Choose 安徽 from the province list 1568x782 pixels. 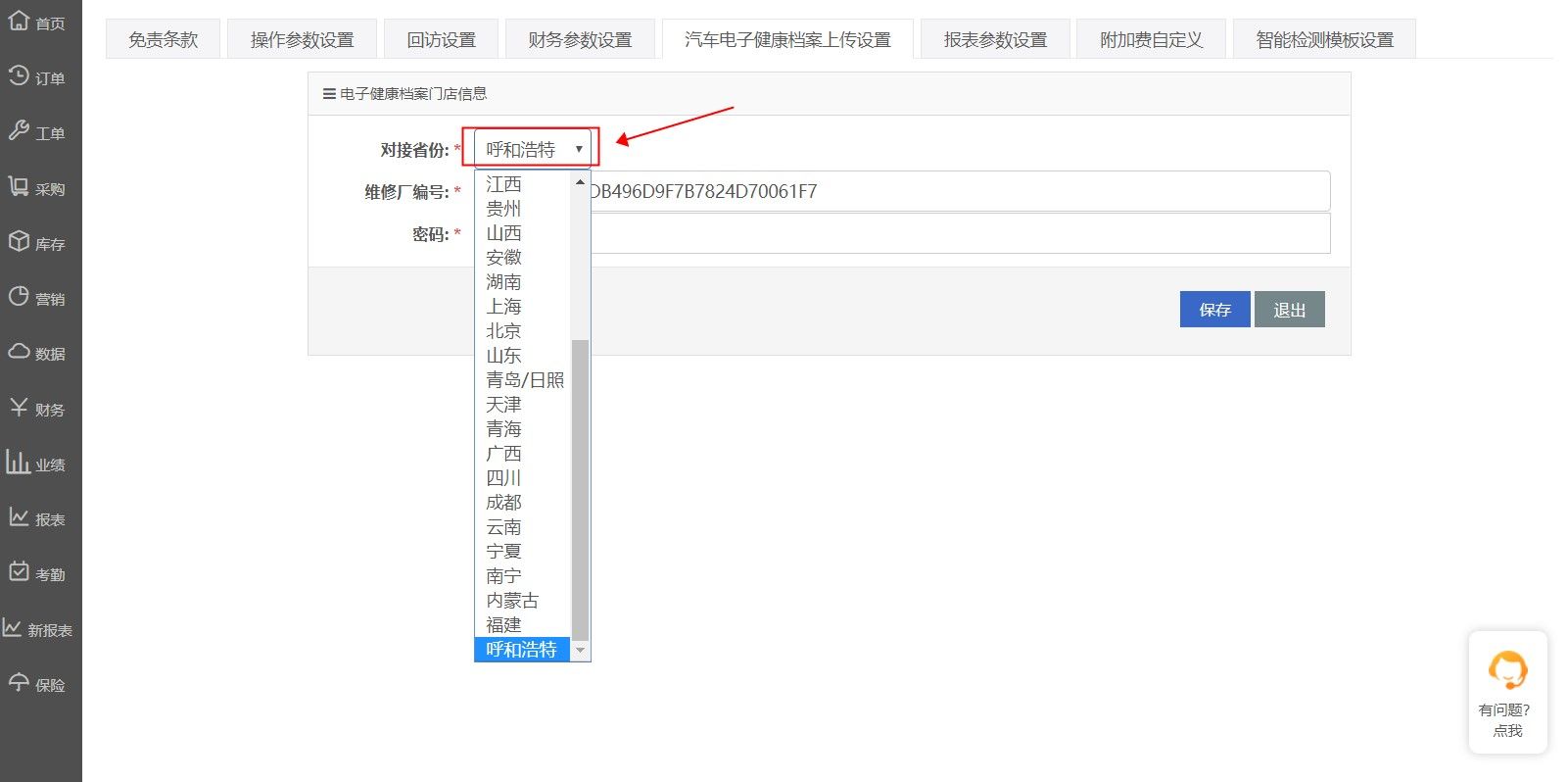tap(522, 258)
